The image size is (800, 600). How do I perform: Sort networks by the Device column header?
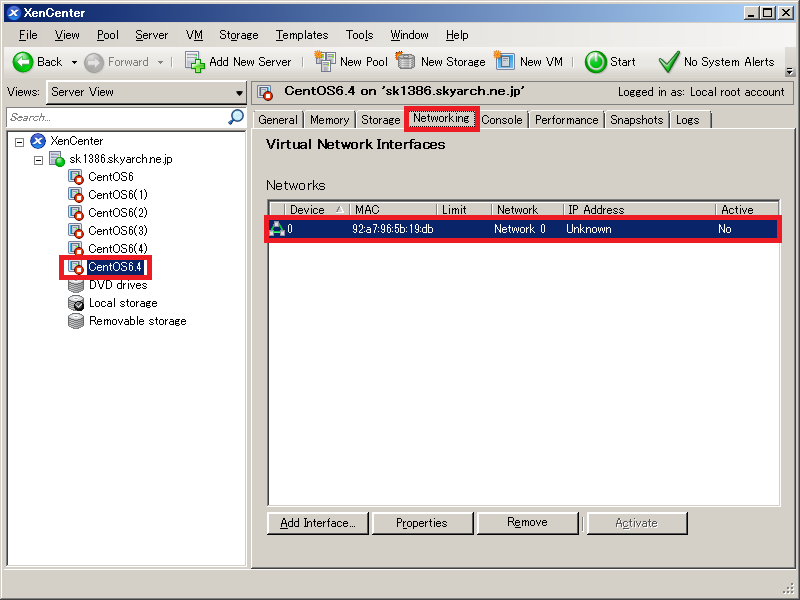[316, 209]
